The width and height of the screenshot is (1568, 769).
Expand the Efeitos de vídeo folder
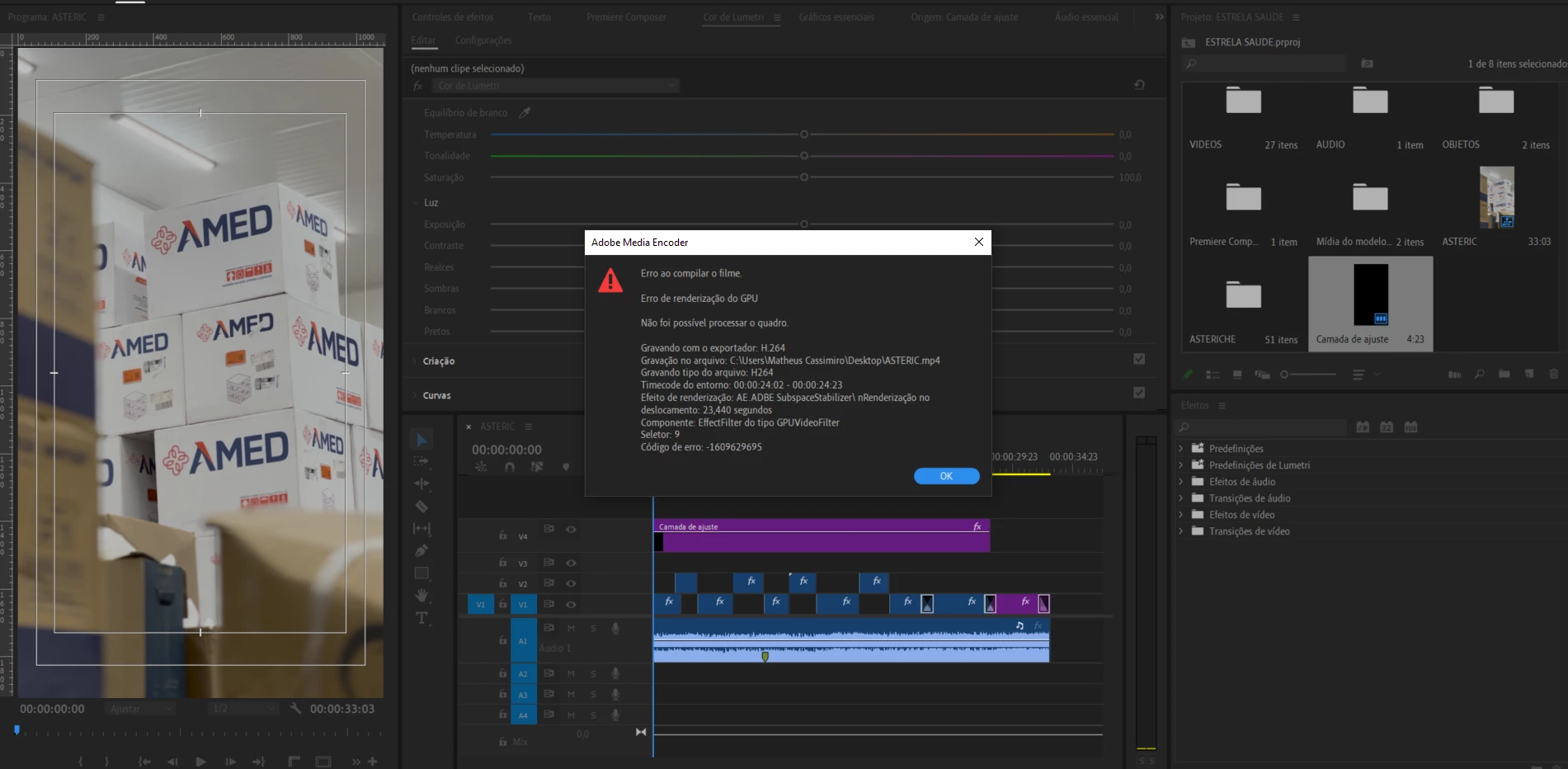click(x=1181, y=515)
